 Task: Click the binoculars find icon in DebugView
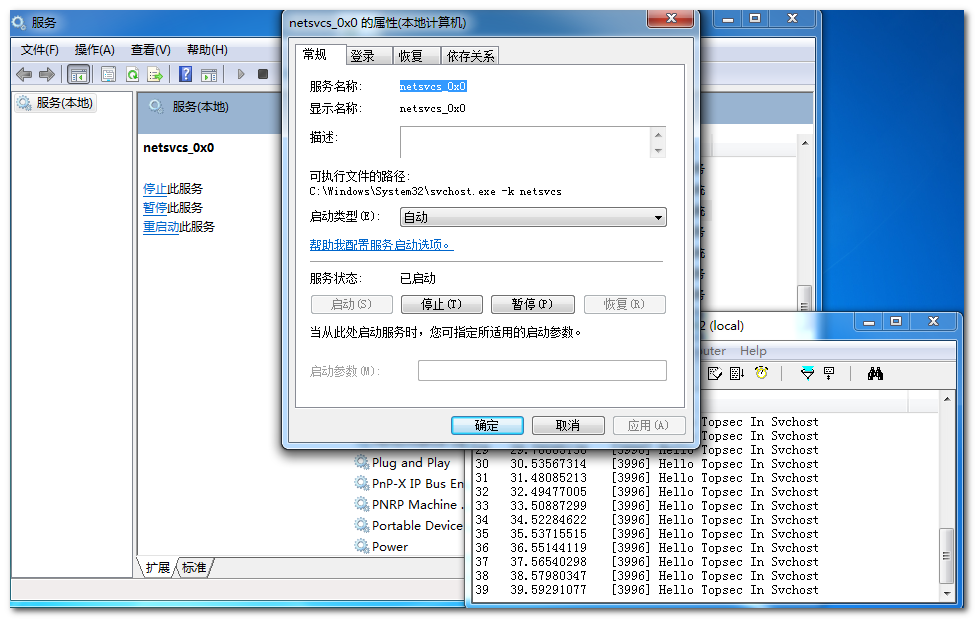(x=876, y=373)
